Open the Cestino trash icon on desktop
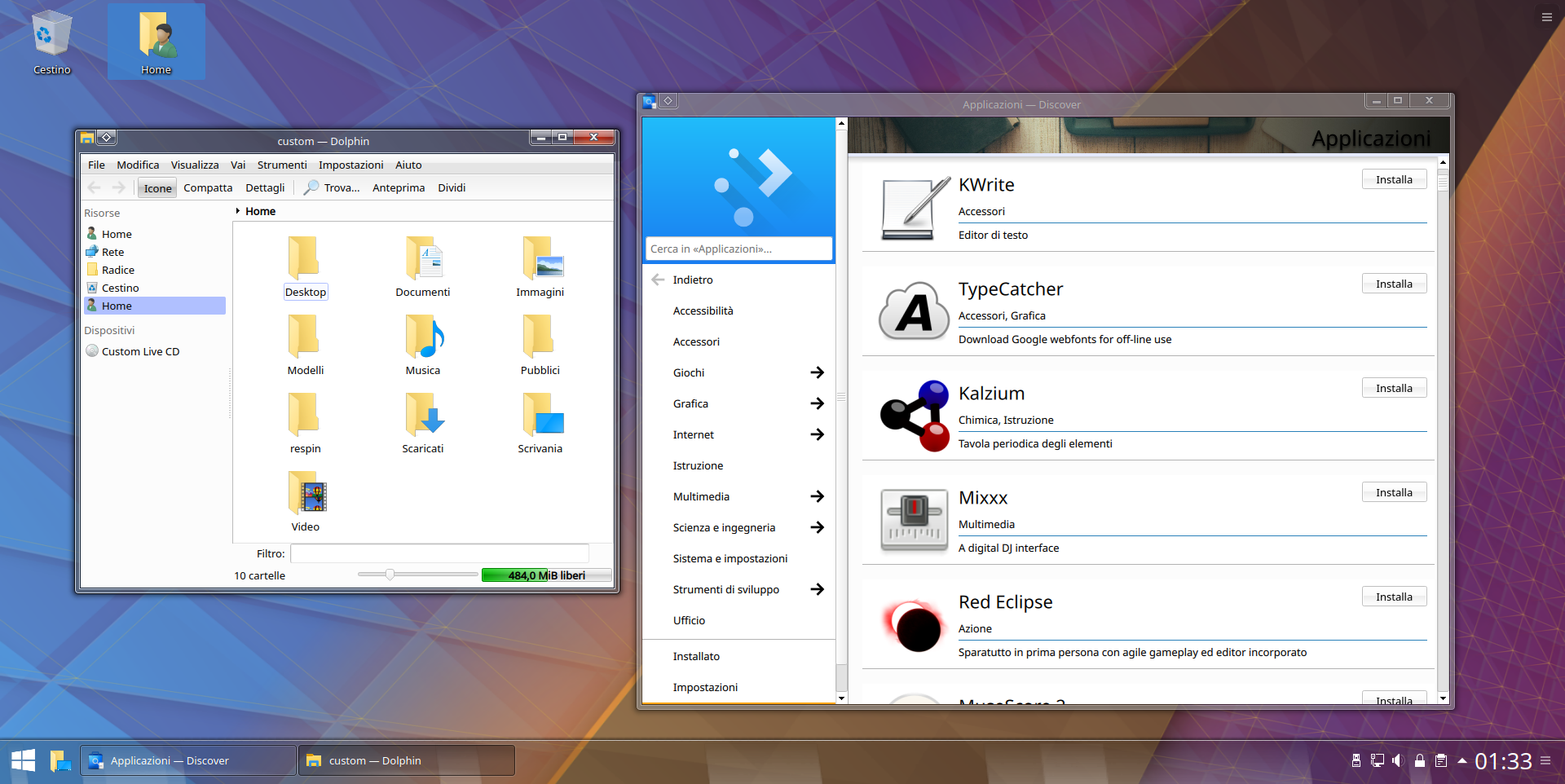The height and width of the screenshot is (784, 1565). [x=52, y=41]
